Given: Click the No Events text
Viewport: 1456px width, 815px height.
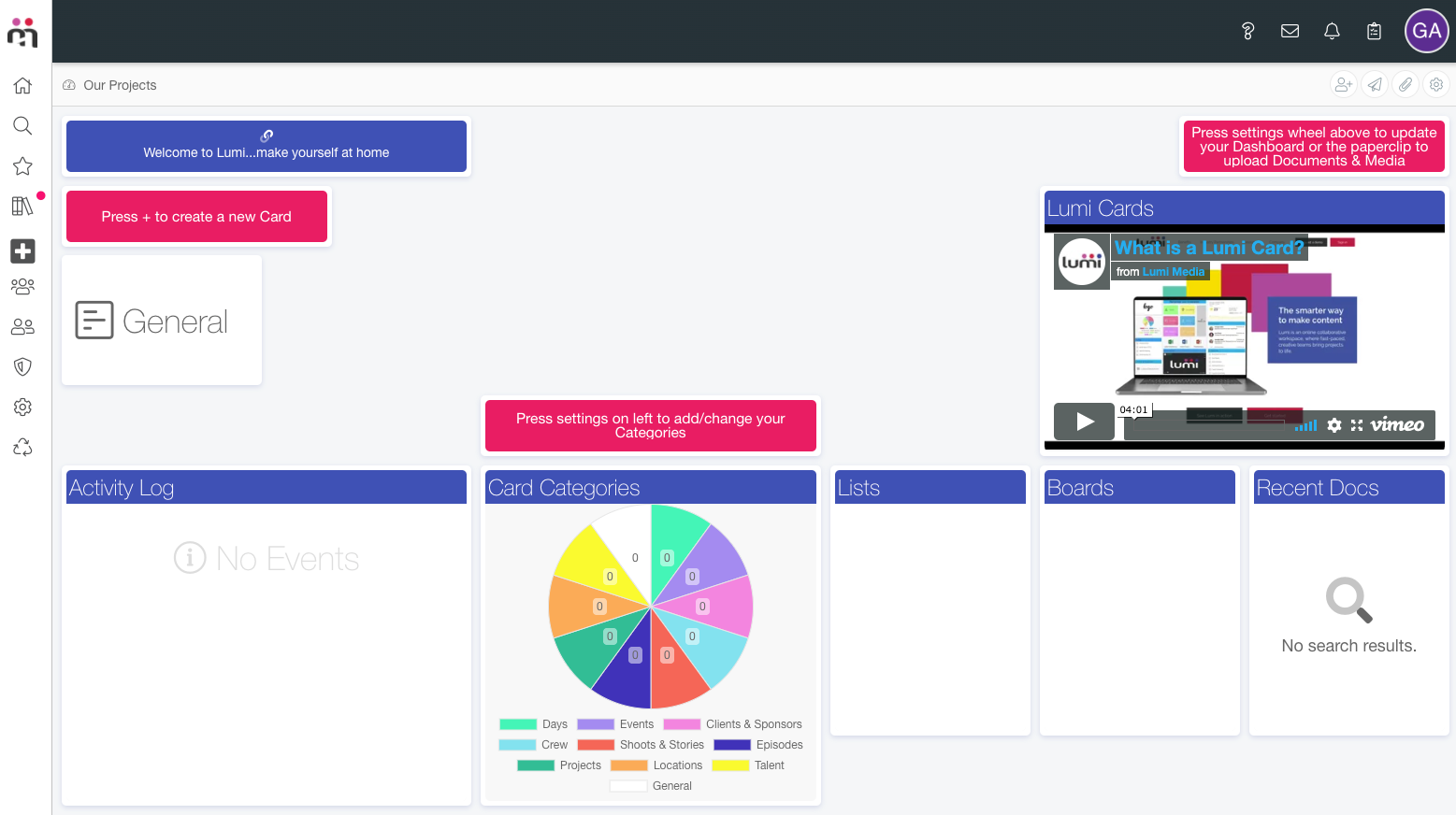Looking at the screenshot, I should tap(288, 559).
